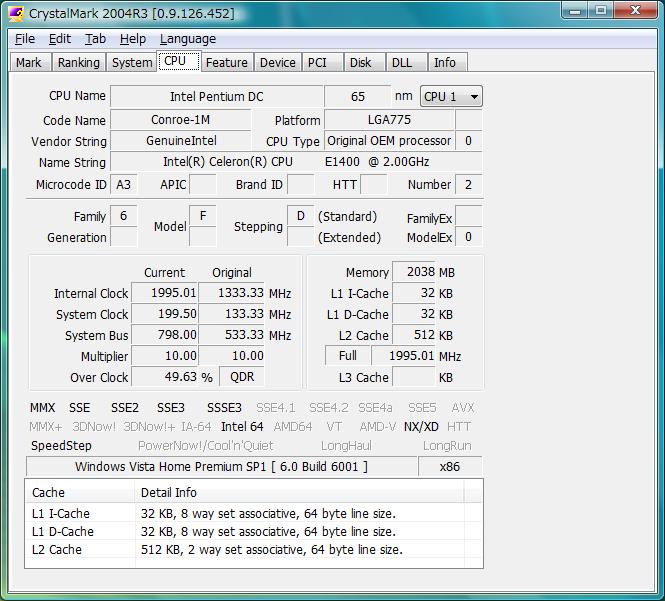Click current System Bus 798.00 value
This screenshot has width=665, height=601.
pos(165,335)
